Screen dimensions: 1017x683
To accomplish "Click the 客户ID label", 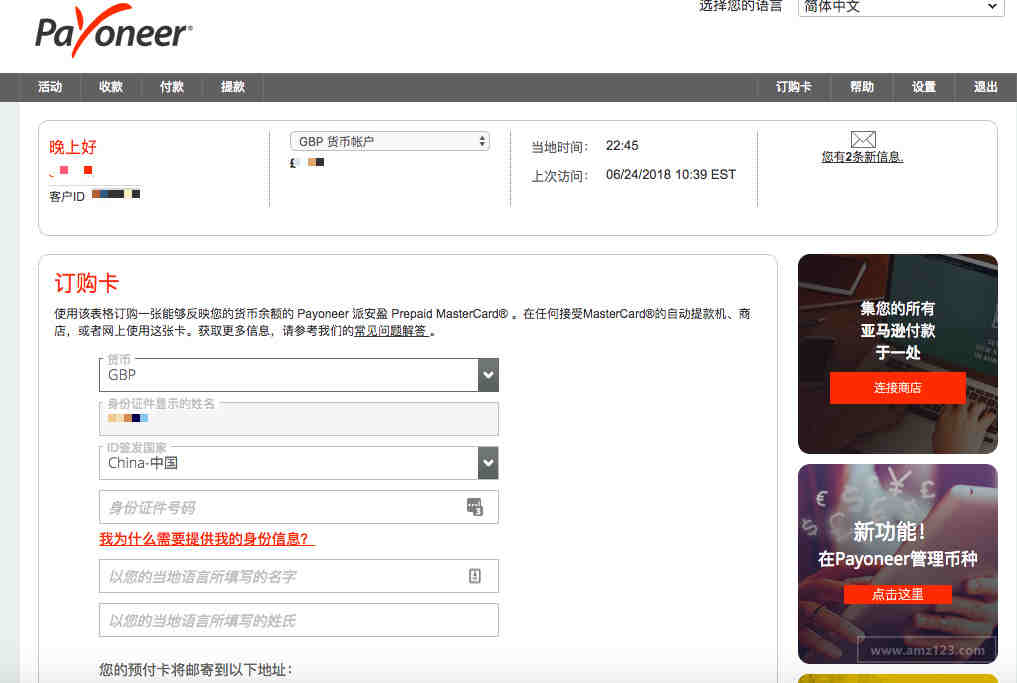I will click(x=67, y=197).
